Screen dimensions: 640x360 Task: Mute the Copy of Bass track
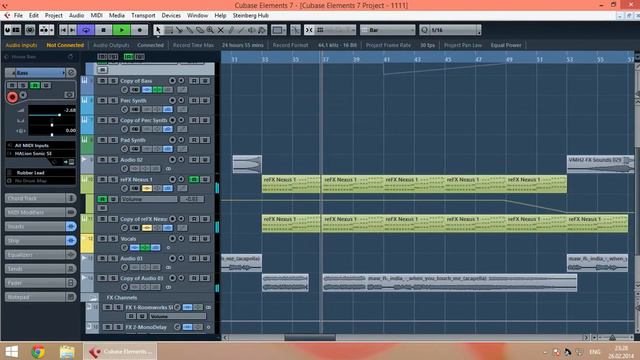[x=102, y=81]
